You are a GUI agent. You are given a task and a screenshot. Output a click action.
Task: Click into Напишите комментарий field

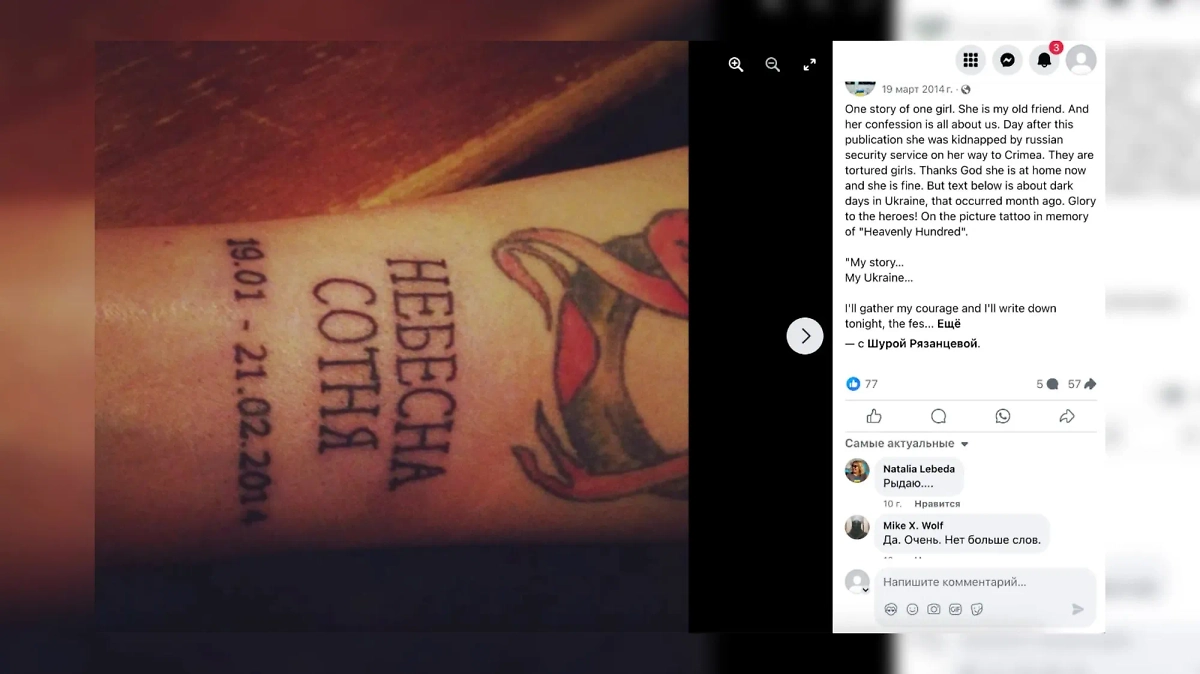[985, 582]
